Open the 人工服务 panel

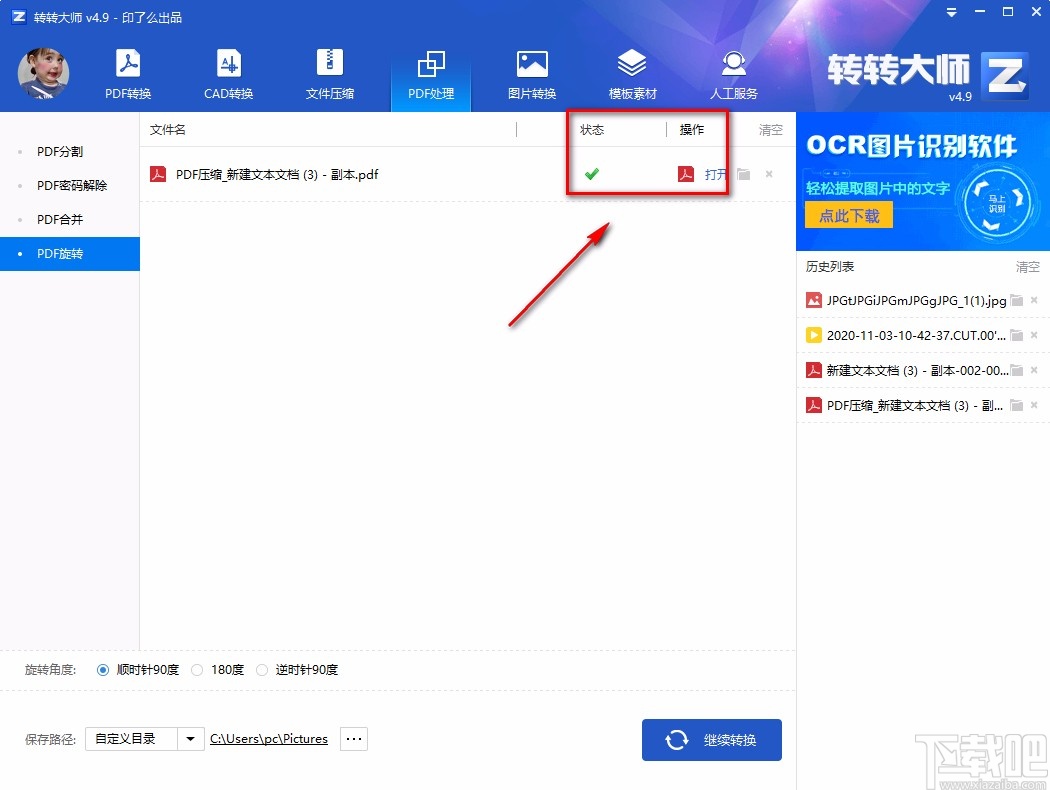click(x=733, y=70)
